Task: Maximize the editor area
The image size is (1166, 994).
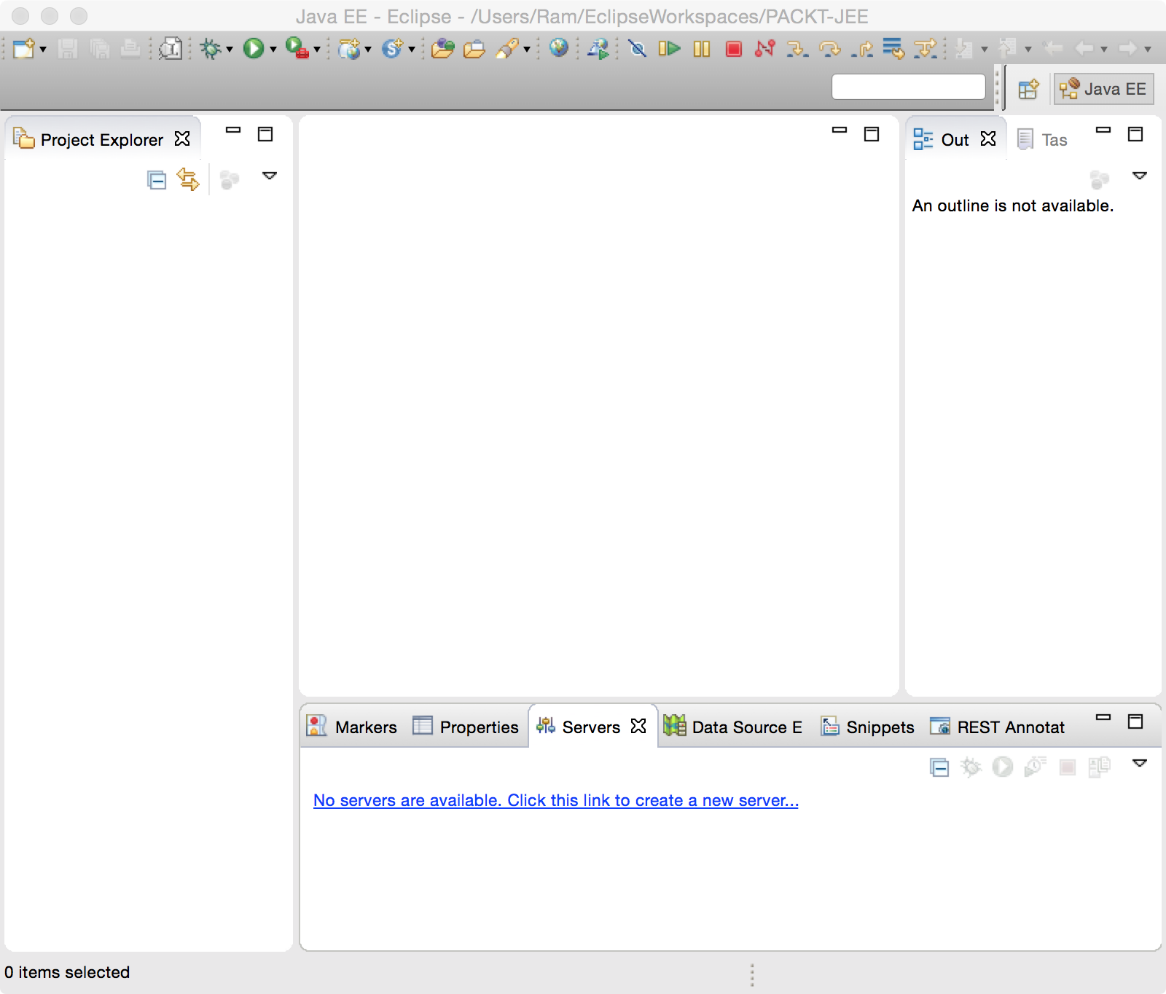Action: pos(872,134)
